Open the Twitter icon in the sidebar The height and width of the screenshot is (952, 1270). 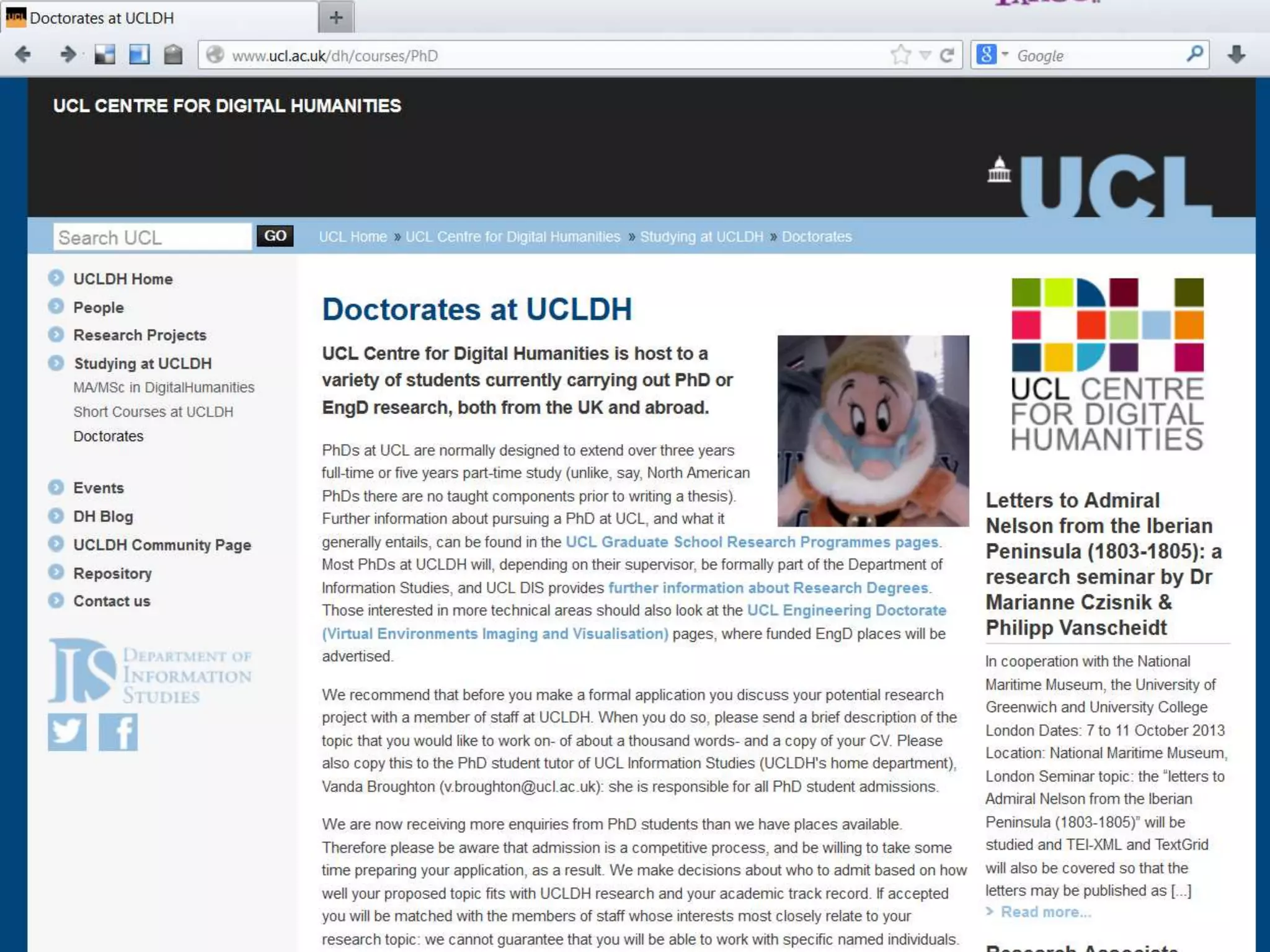67,732
